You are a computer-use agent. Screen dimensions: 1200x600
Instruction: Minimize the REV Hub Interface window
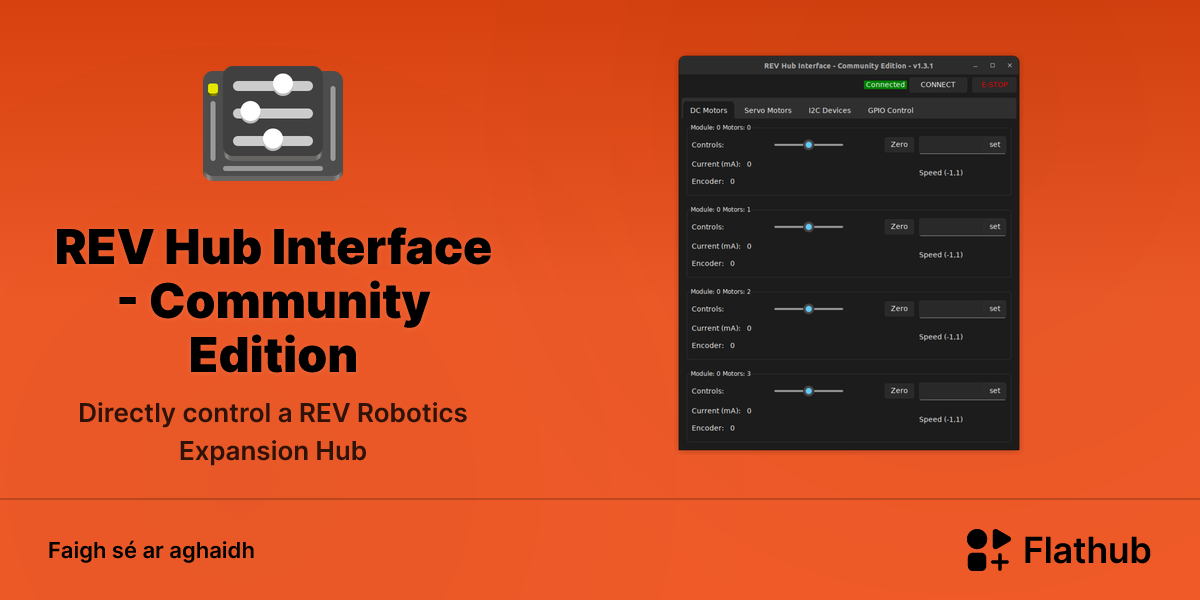tap(976, 65)
